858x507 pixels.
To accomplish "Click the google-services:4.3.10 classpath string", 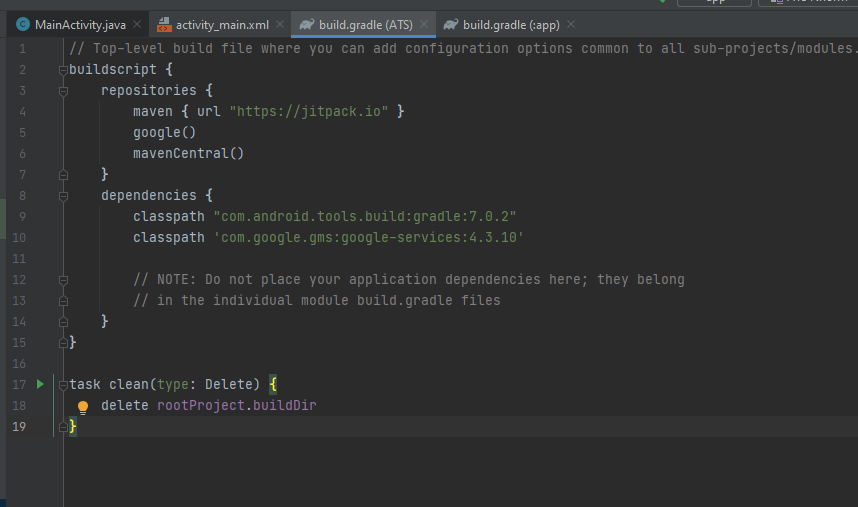I will [x=369, y=237].
